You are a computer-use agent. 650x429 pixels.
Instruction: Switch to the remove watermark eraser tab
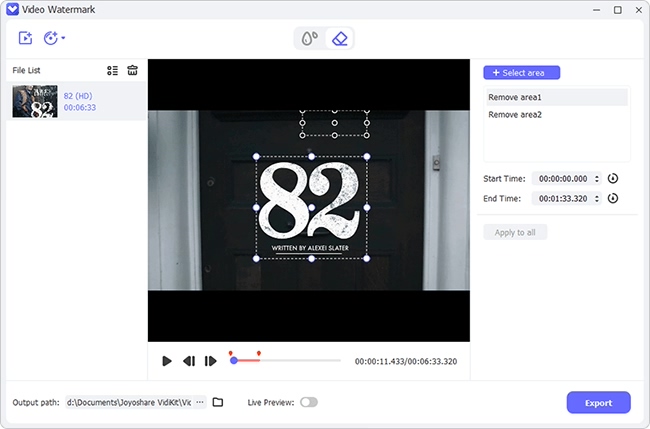(340, 39)
